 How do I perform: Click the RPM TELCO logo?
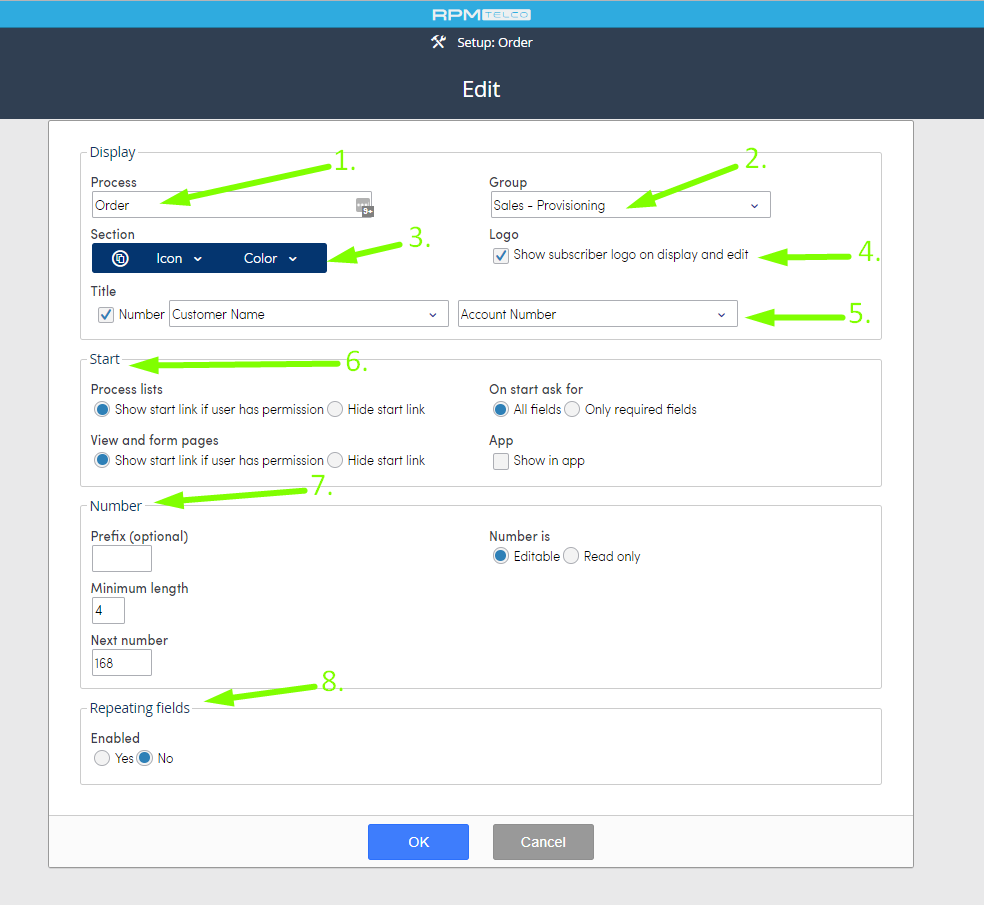point(480,13)
